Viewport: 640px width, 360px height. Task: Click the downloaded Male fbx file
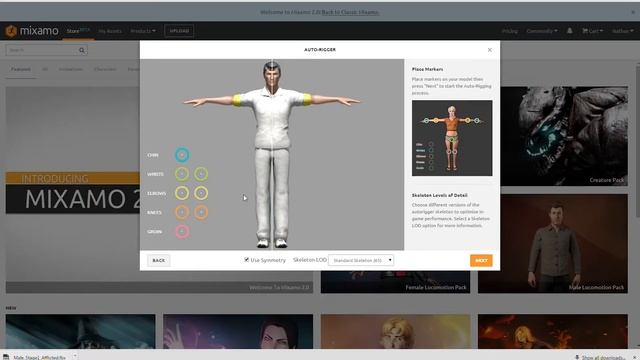(39, 357)
